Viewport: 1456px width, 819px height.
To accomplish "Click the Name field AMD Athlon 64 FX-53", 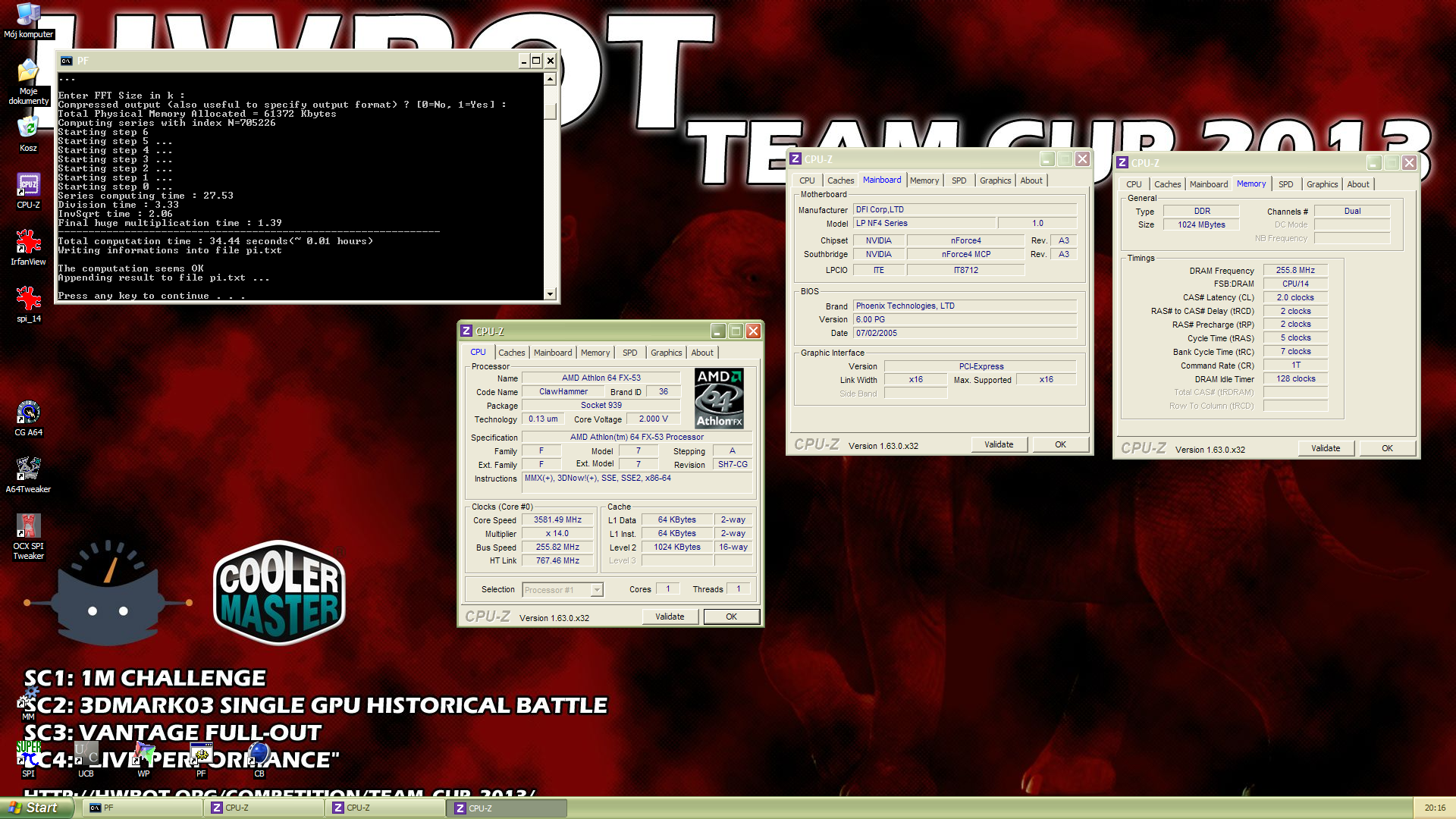I will point(601,378).
